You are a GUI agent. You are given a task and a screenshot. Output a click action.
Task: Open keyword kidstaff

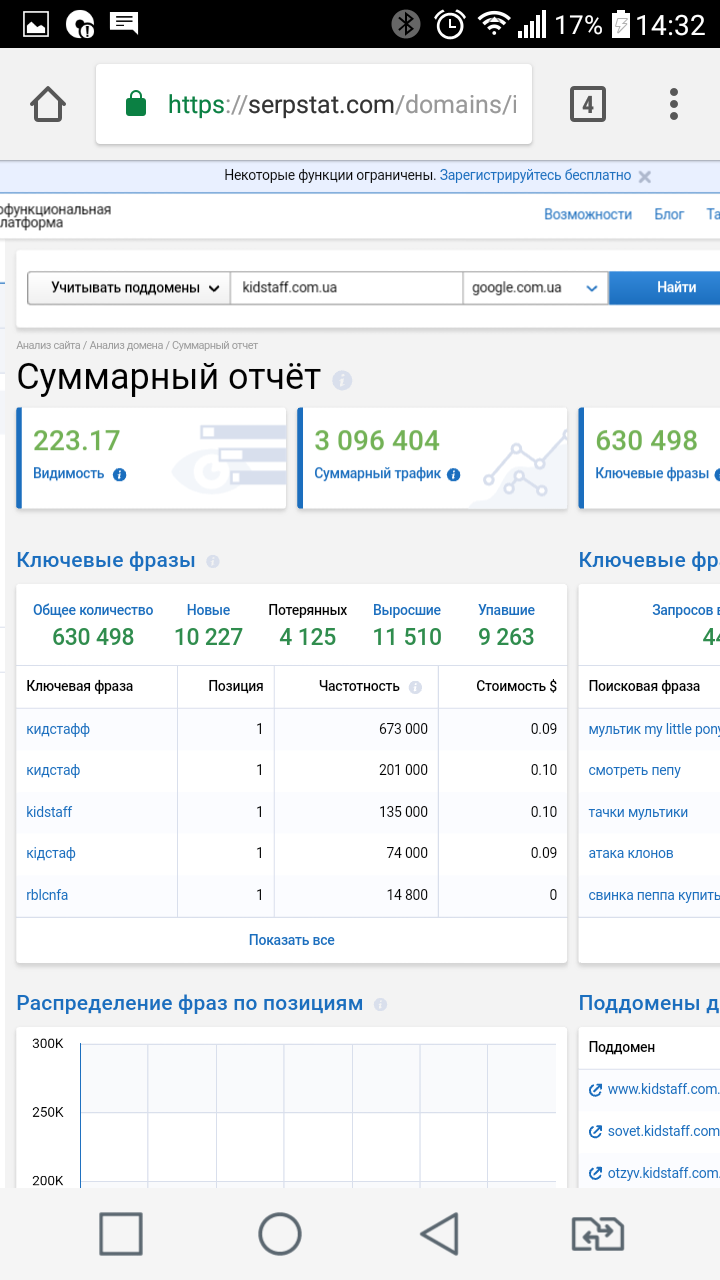pyautogui.click(x=49, y=812)
